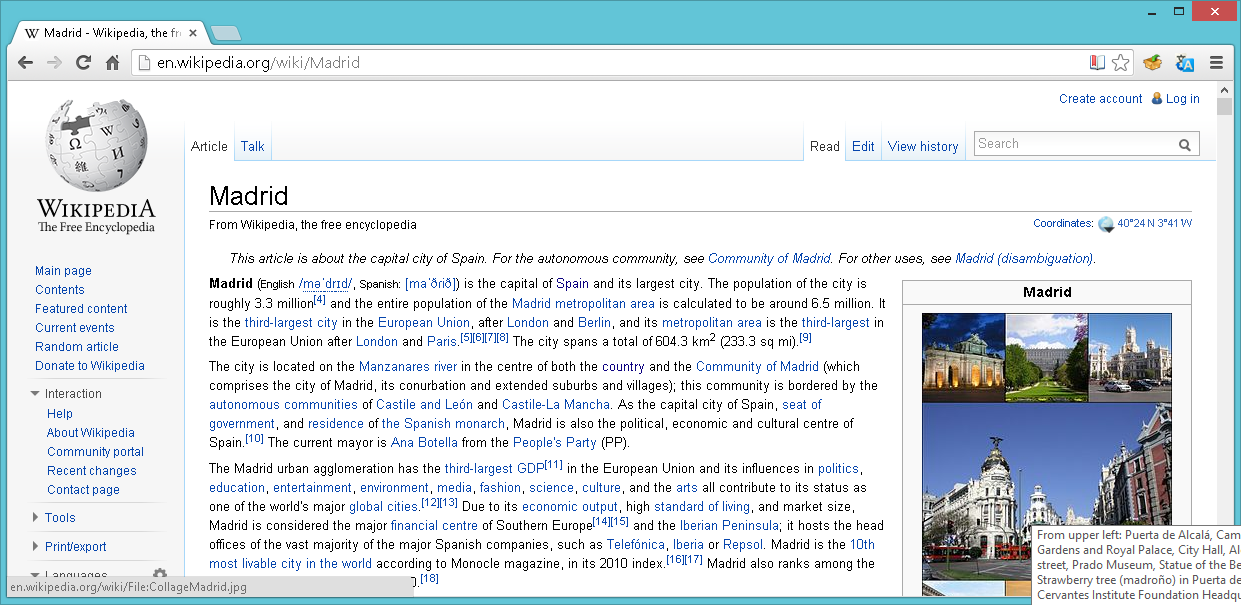Go to a Random article
Screen dimensions: 1241x605
(x=77, y=347)
